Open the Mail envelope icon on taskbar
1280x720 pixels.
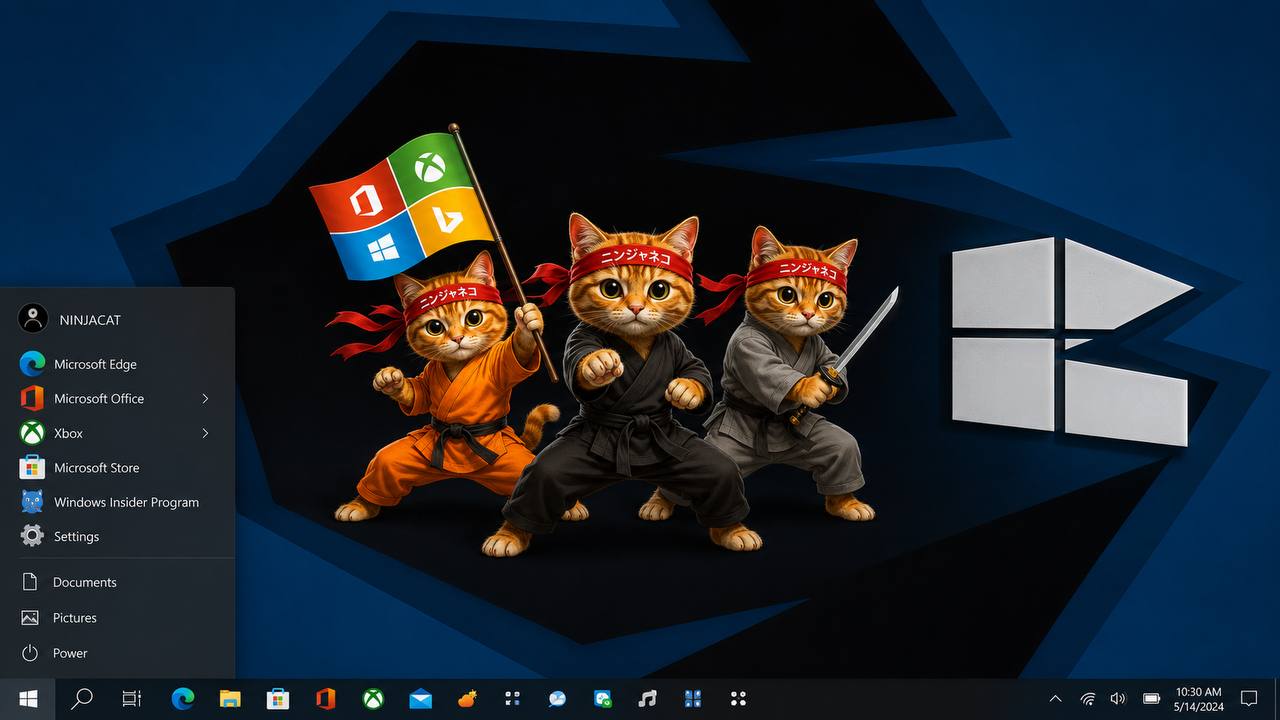pos(421,699)
